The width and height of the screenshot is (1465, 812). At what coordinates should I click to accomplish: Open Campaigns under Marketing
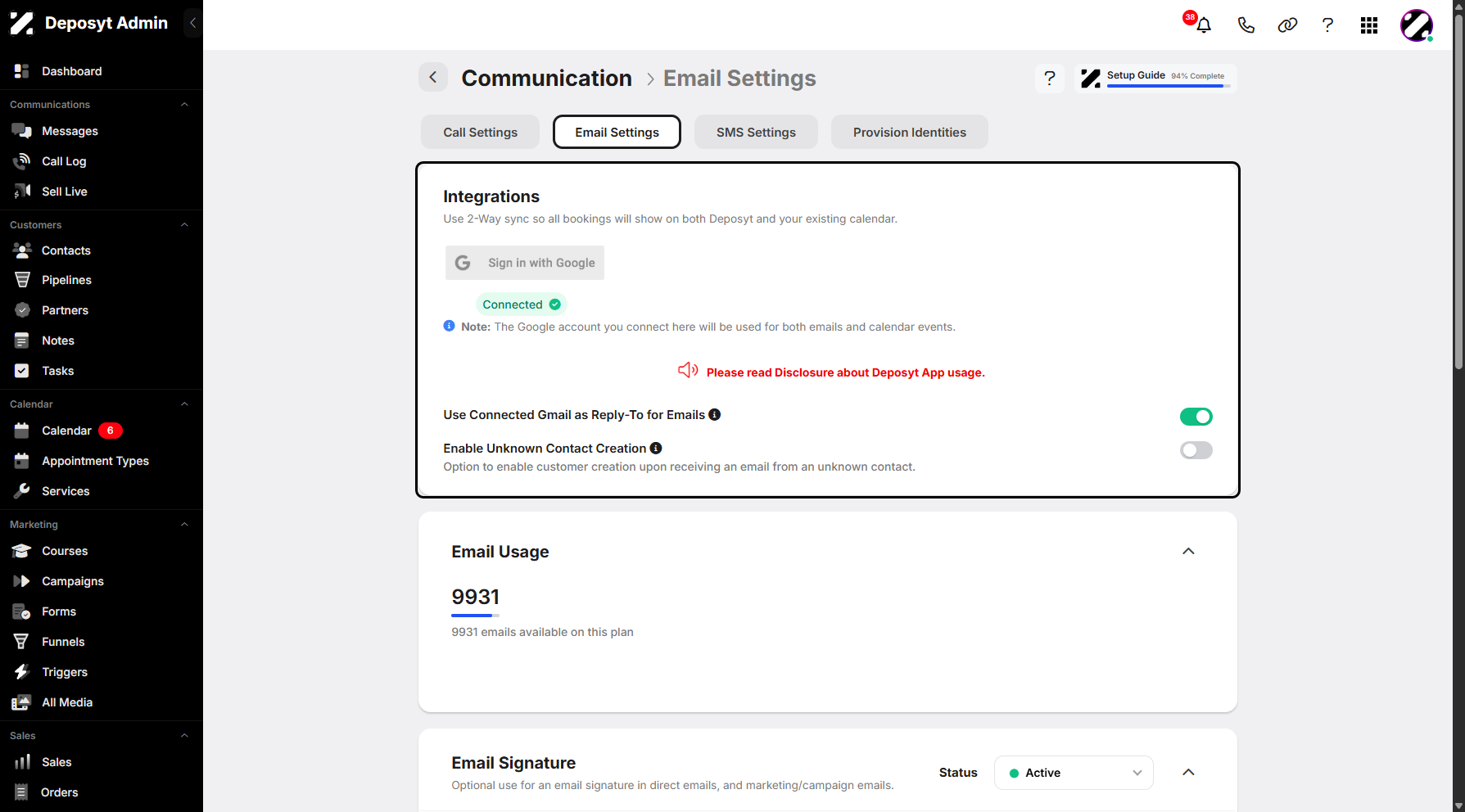73,581
